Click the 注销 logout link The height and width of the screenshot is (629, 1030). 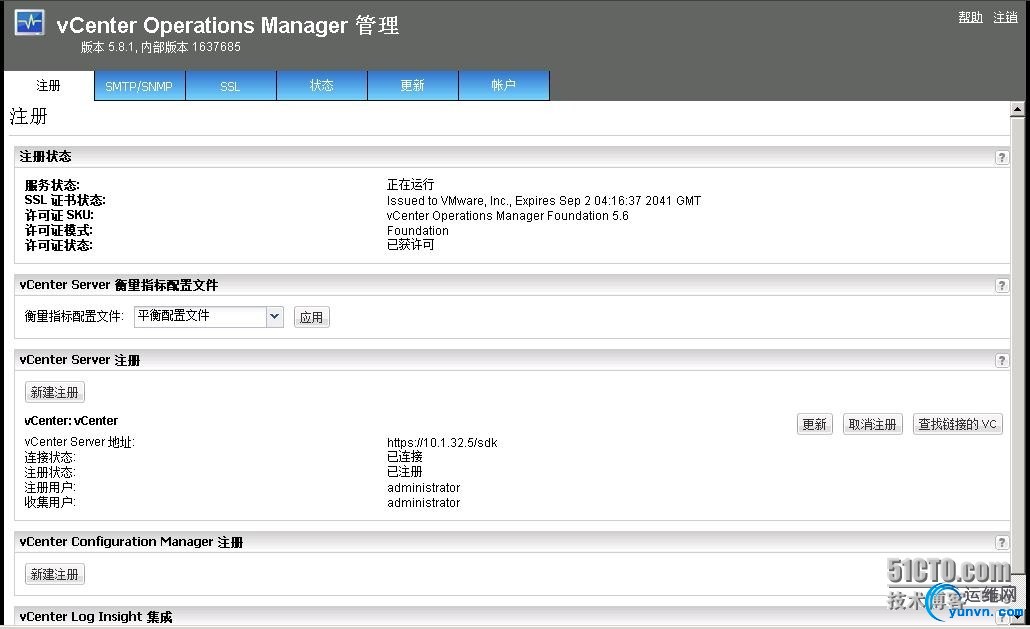coord(1005,17)
